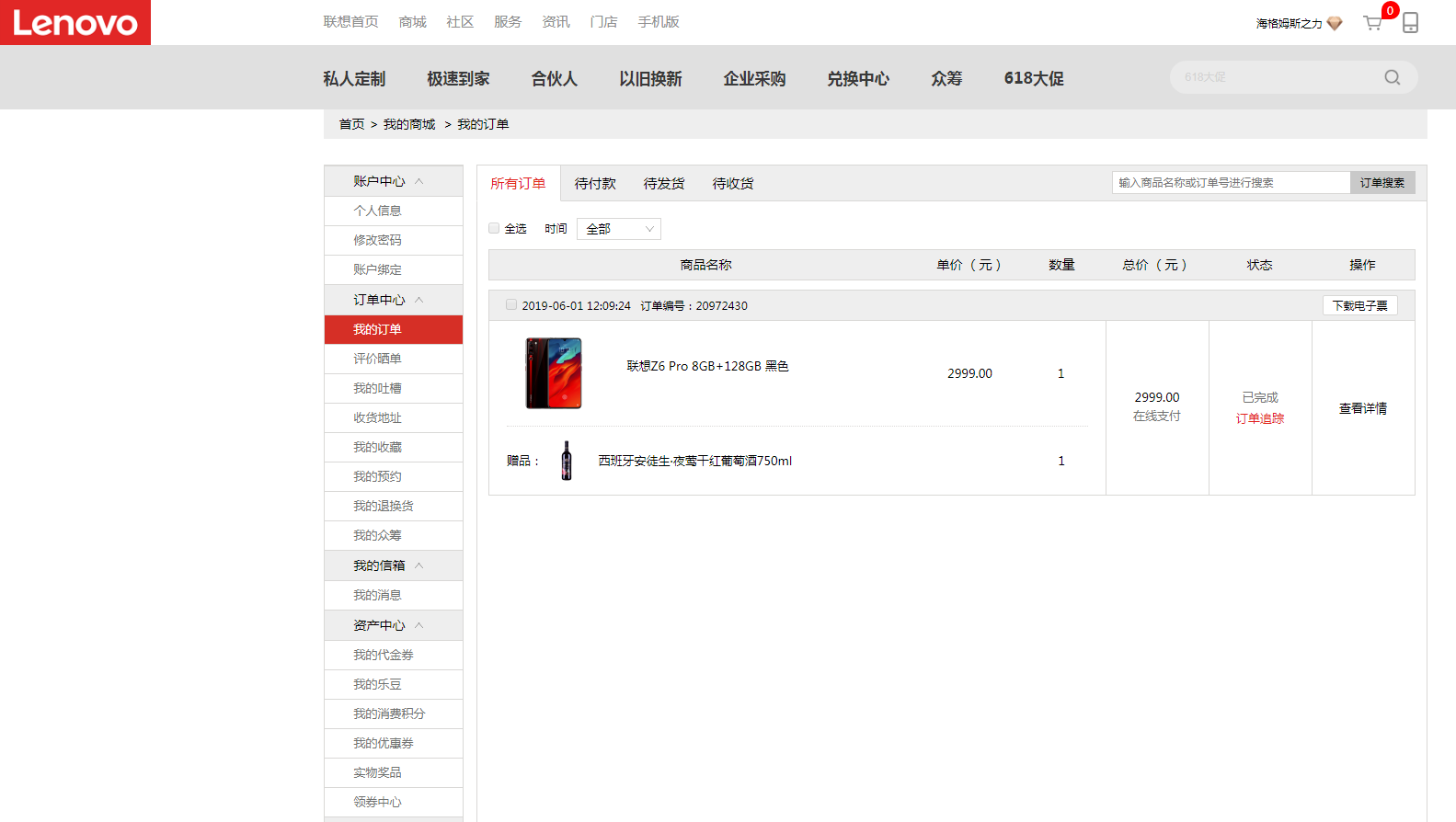1456x822 pixels.
Task: Click the 订单搜索 button
Action: (1382, 182)
